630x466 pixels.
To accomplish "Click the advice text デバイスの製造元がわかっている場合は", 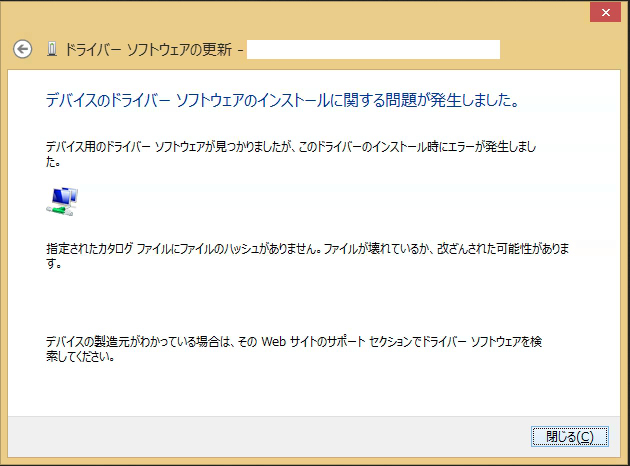I will [x=294, y=349].
